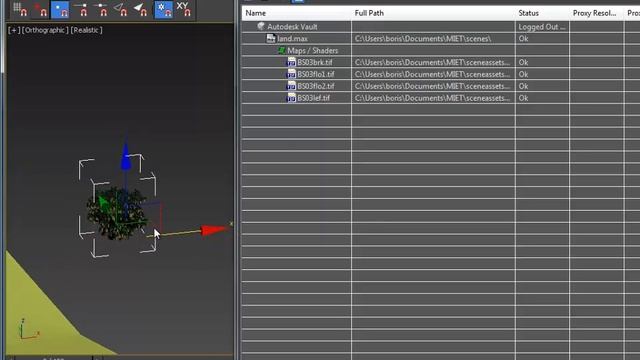Disable the active Snap to Vertex button
640x360 pixels.
pos(60,9)
